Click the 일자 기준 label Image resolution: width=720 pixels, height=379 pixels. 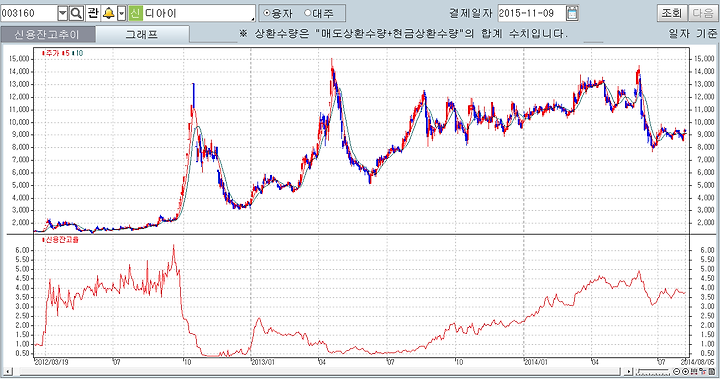693,34
